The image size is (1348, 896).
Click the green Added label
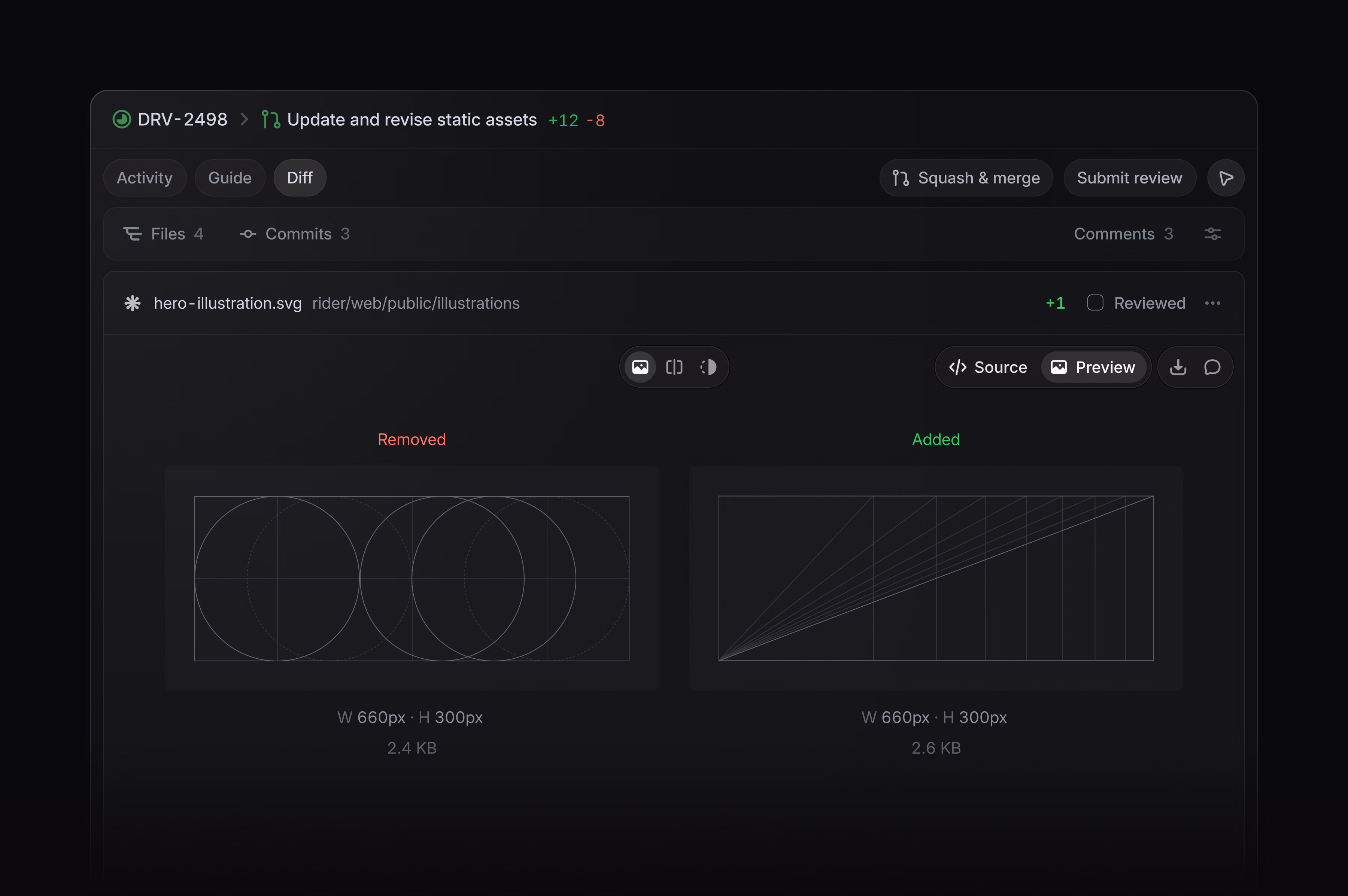coord(936,439)
